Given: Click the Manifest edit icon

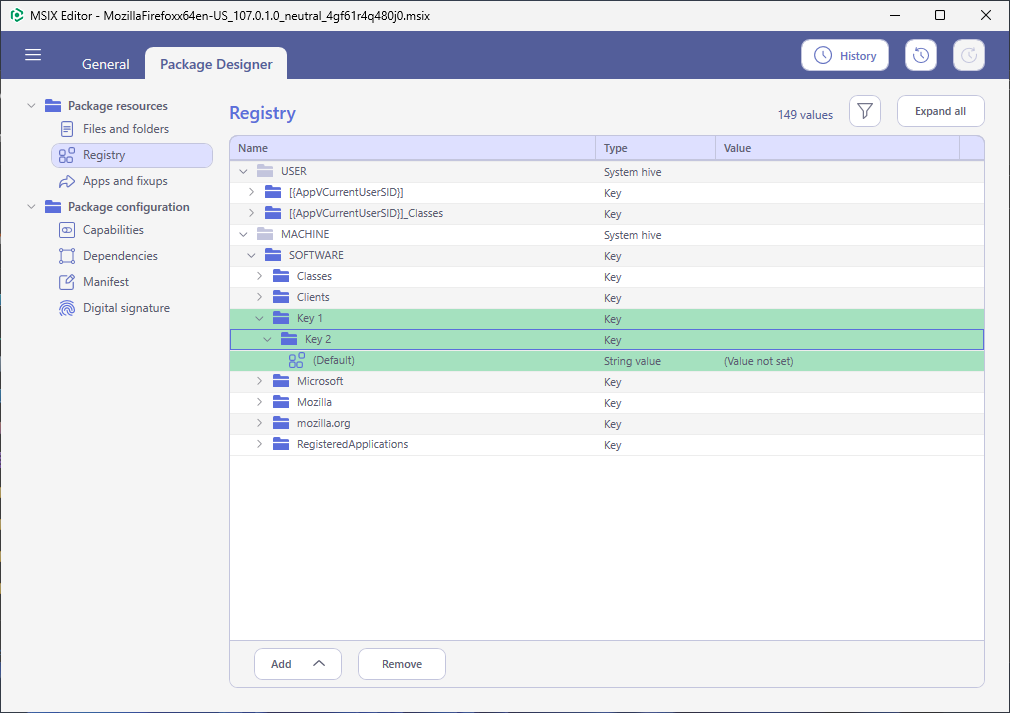Looking at the screenshot, I should click(67, 282).
